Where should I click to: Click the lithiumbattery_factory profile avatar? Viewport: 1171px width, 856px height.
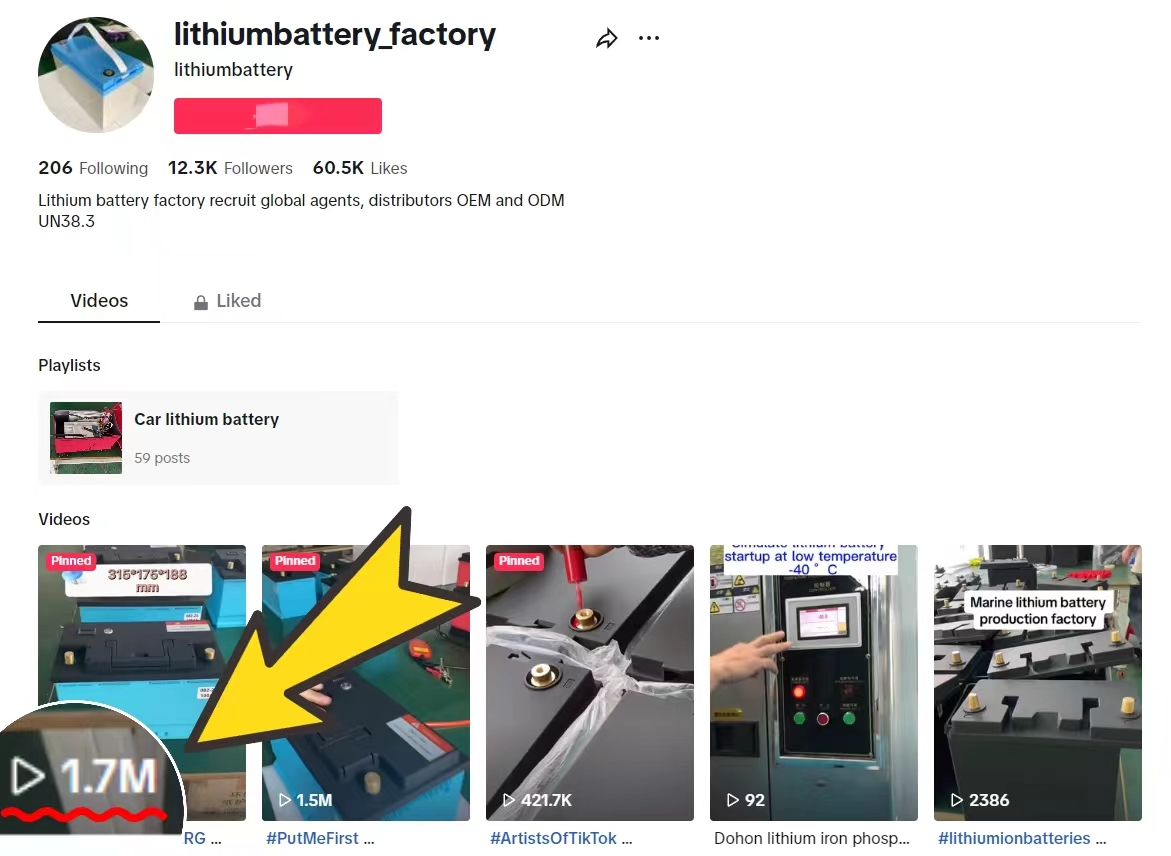[x=96, y=75]
